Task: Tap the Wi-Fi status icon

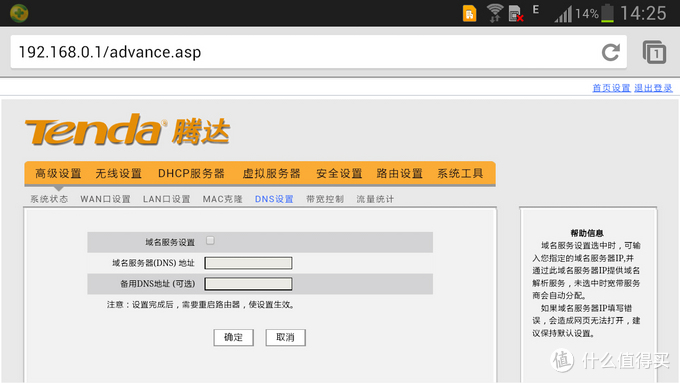Action: click(495, 13)
